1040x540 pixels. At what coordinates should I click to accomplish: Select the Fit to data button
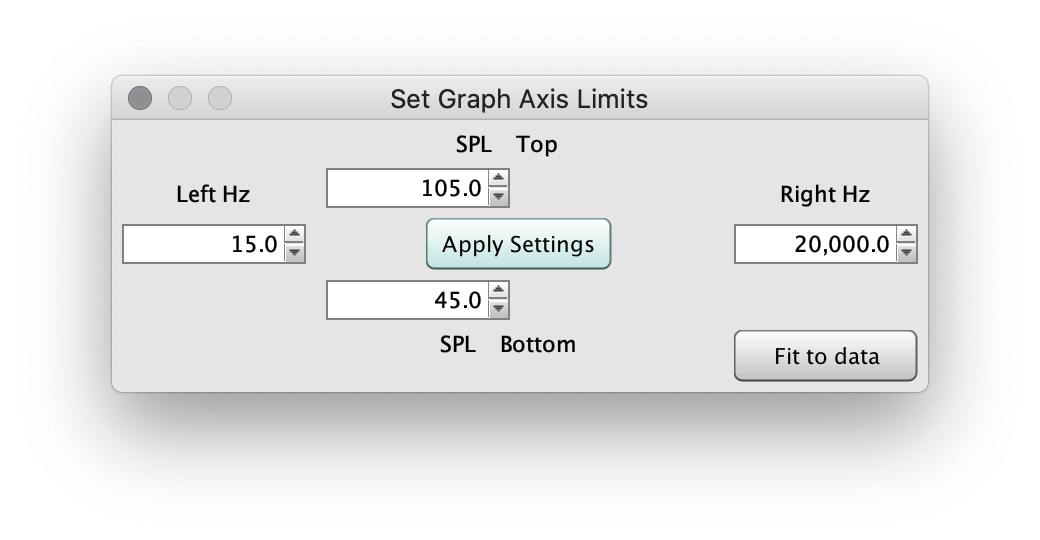click(x=825, y=356)
